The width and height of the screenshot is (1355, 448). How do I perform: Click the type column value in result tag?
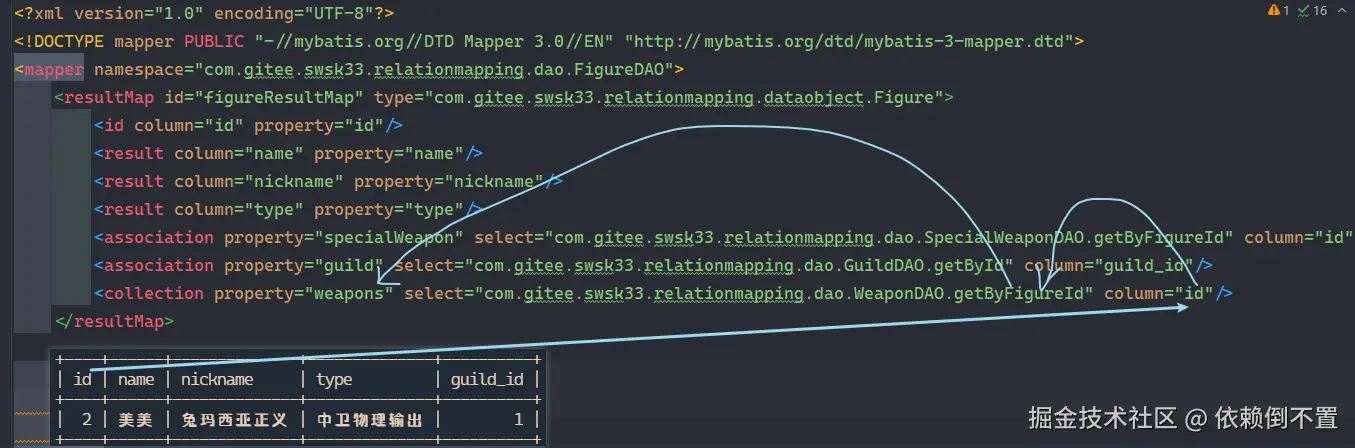click(x=269, y=210)
